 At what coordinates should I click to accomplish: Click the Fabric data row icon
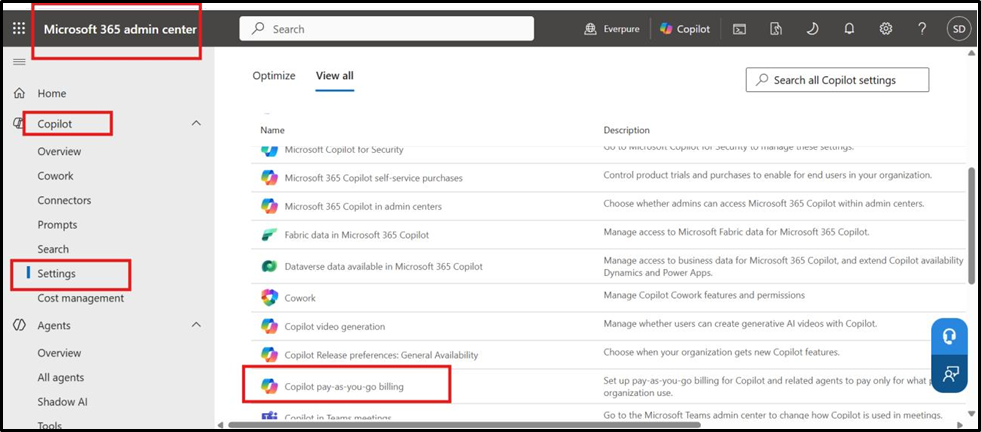click(x=269, y=235)
